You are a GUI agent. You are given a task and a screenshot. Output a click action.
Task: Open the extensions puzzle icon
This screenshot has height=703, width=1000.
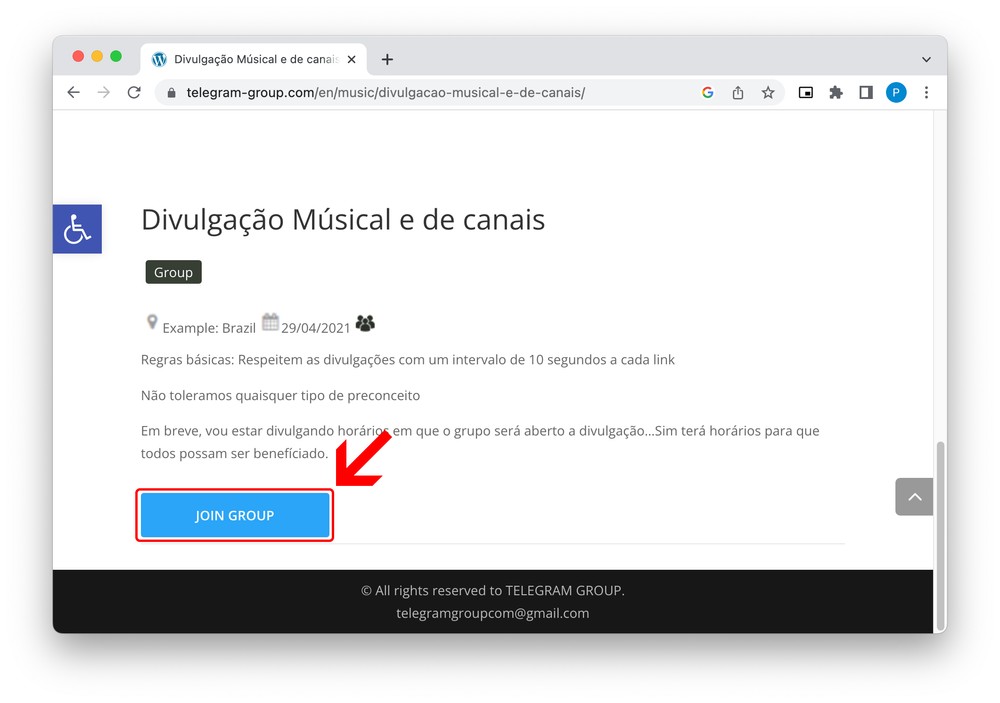tap(835, 92)
